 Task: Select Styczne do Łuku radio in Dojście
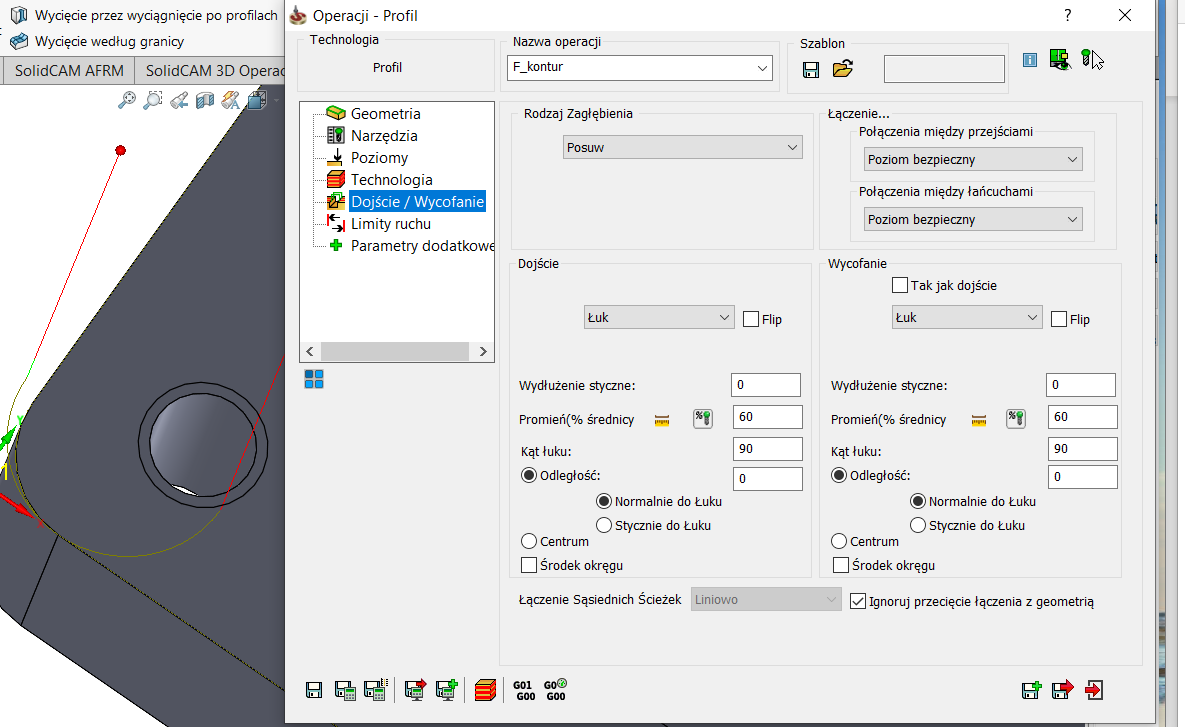point(604,525)
